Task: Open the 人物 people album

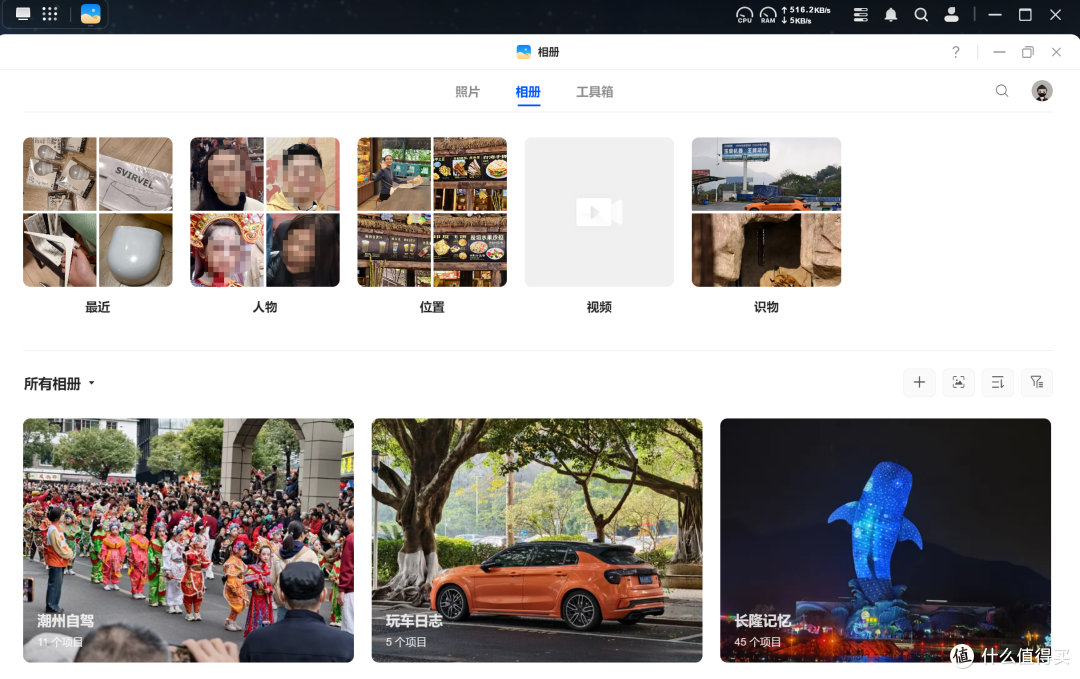Action: pos(265,212)
